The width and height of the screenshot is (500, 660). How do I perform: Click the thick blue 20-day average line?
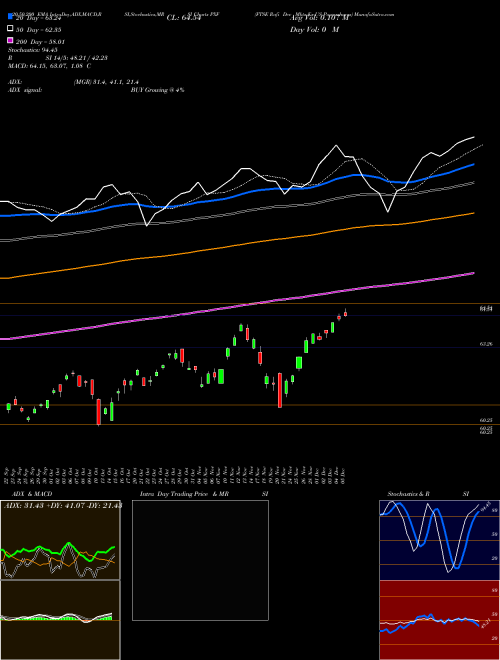pos(236,194)
